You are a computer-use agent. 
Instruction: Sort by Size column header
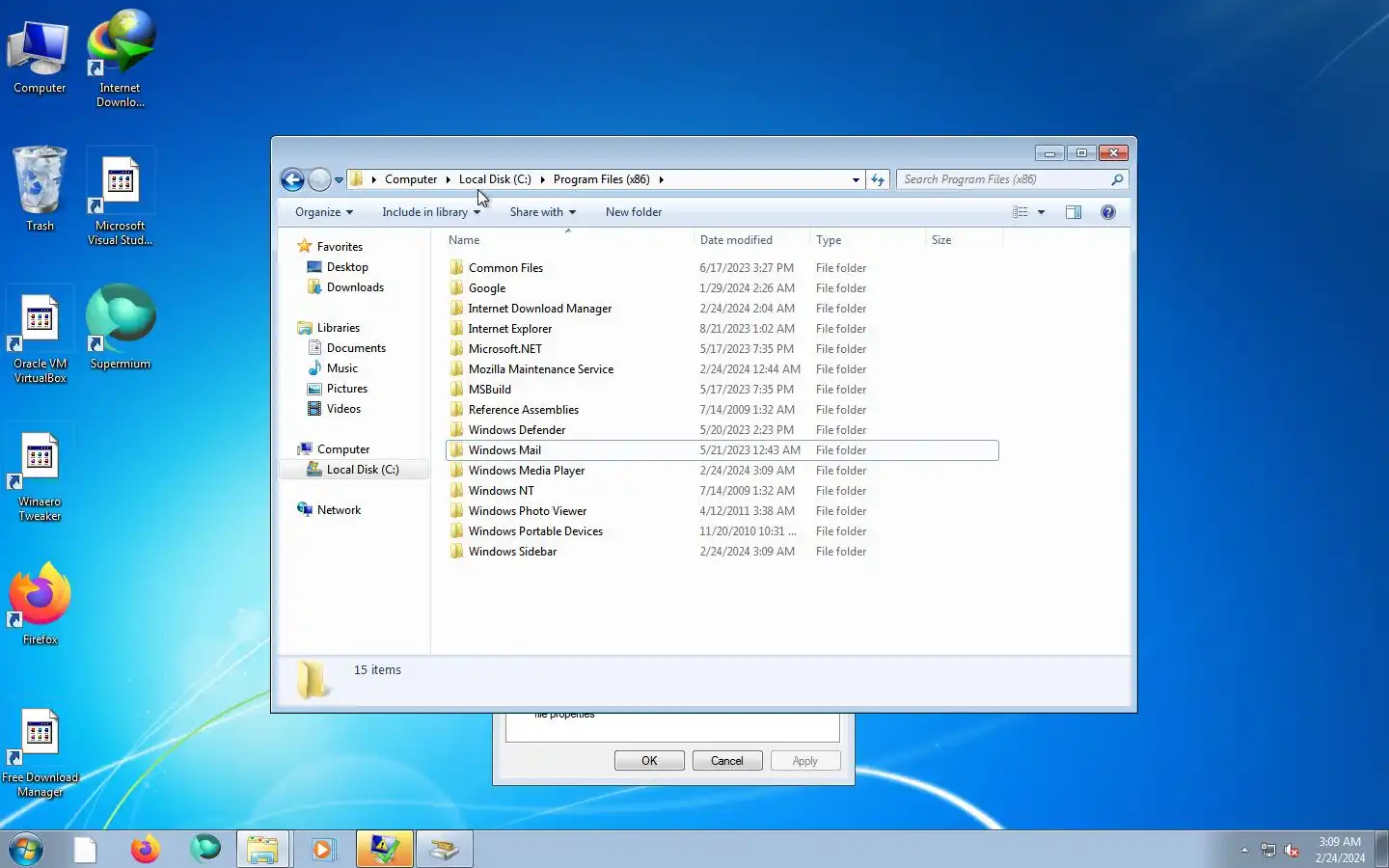(964, 240)
